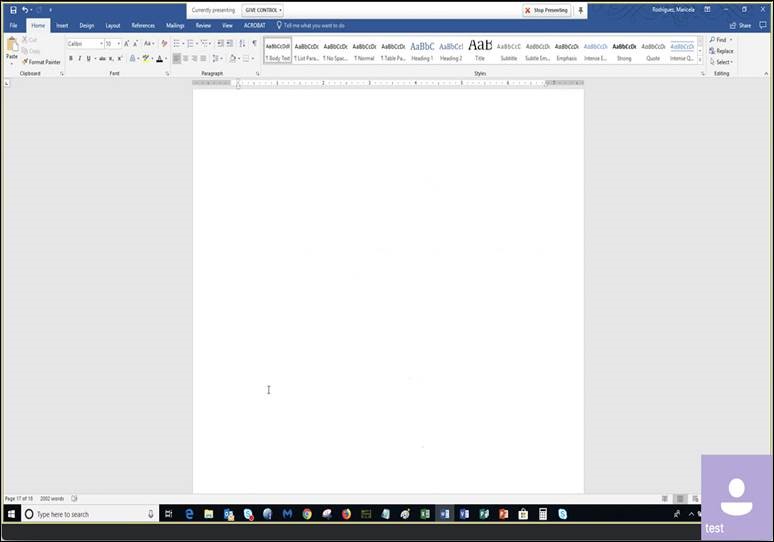Open the font name dropdown showing Calibri
The image size is (774, 542).
click(84, 44)
